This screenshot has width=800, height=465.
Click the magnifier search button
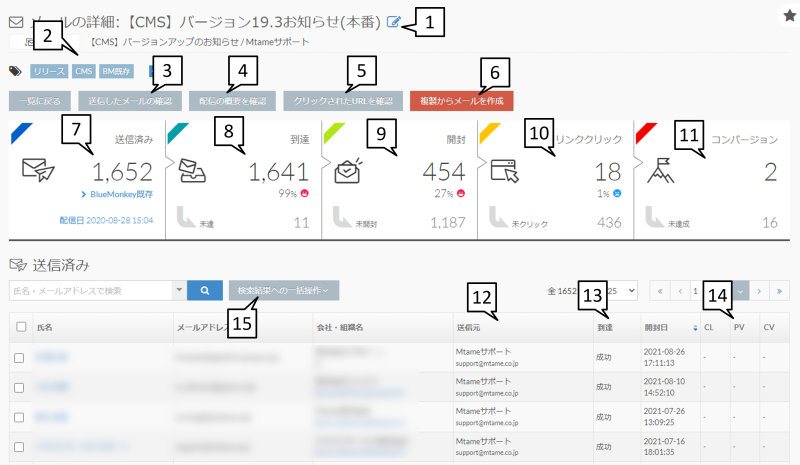pos(205,290)
